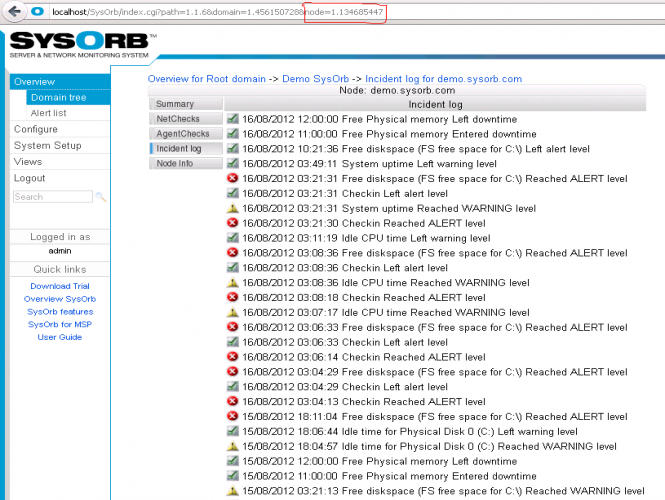665x500 pixels.
Task: Click the SysOrb logo
Action: tap(81, 45)
